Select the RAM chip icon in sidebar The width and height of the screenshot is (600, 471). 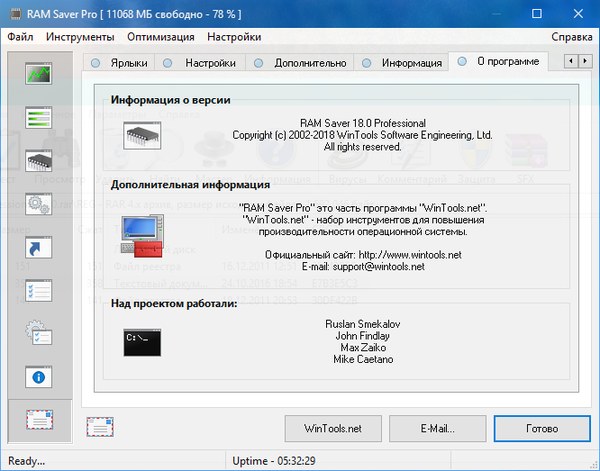(39, 161)
